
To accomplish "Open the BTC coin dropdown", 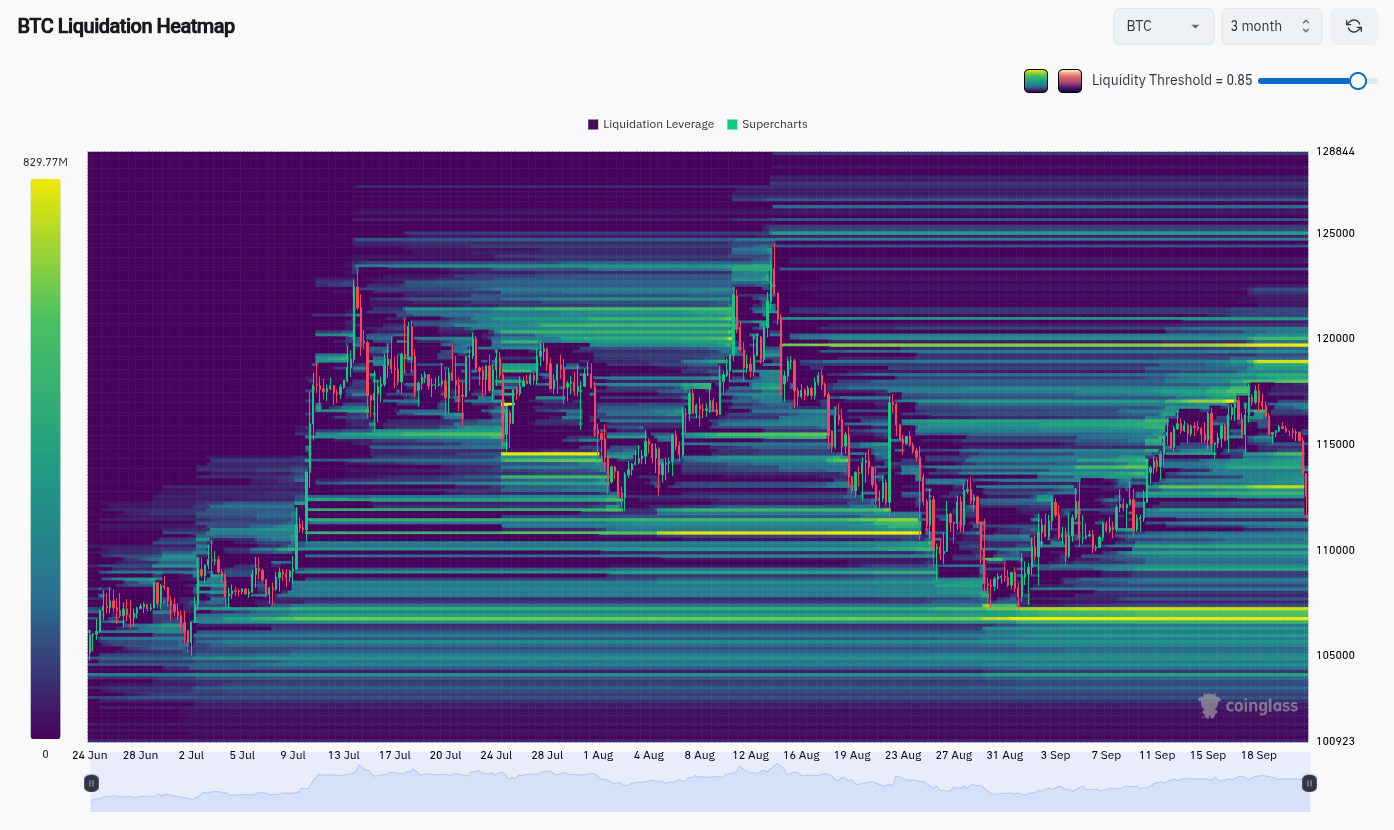I will [1163, 26].
